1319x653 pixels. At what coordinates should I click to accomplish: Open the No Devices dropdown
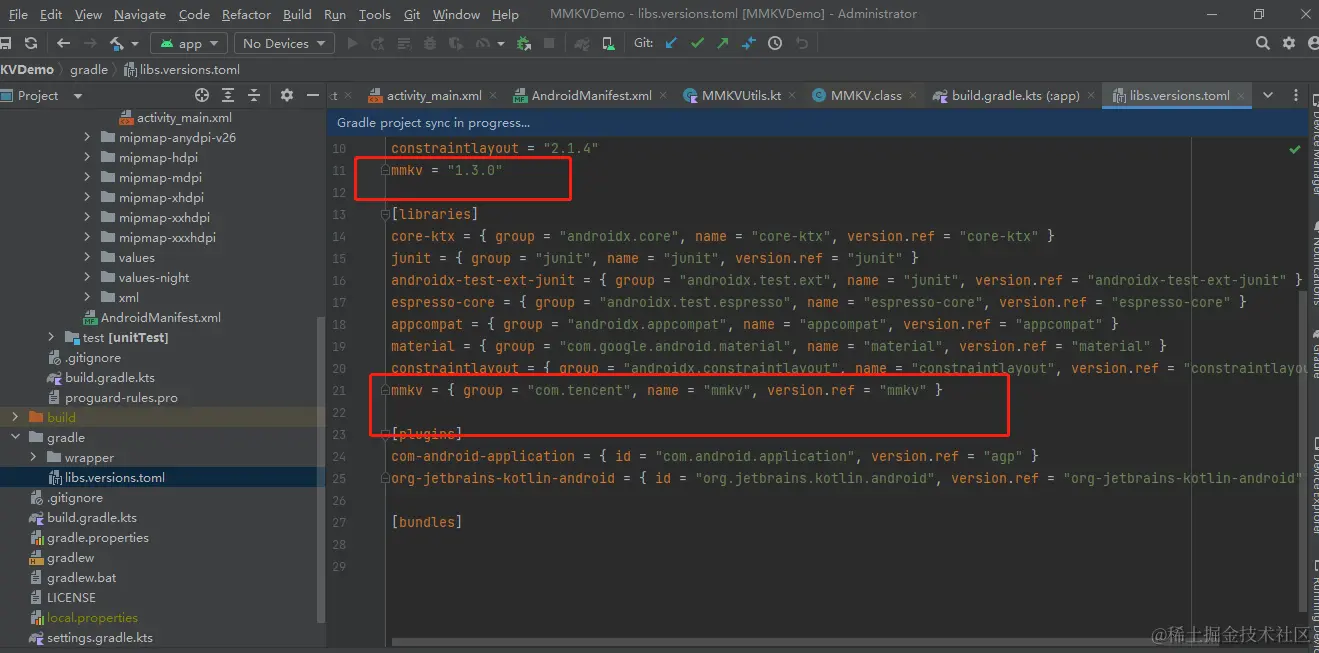coord(284,43)
